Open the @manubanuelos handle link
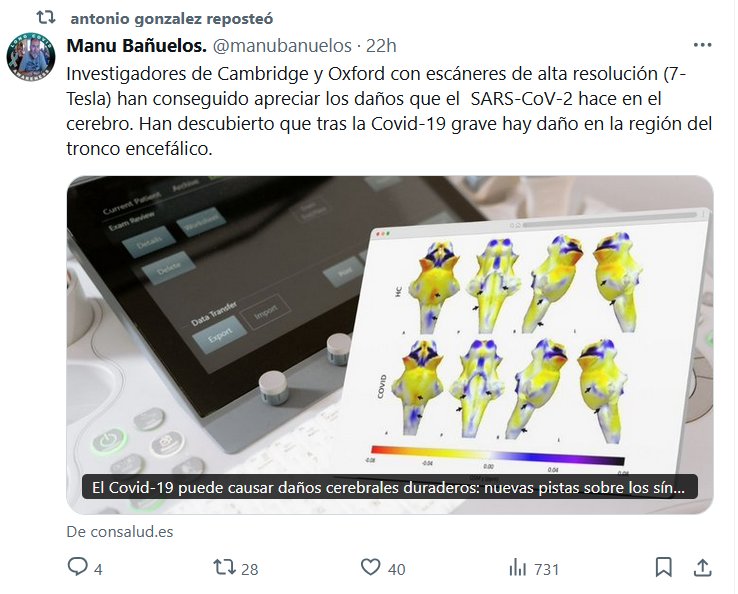This screenshot has width=738, height=594. 283,46
